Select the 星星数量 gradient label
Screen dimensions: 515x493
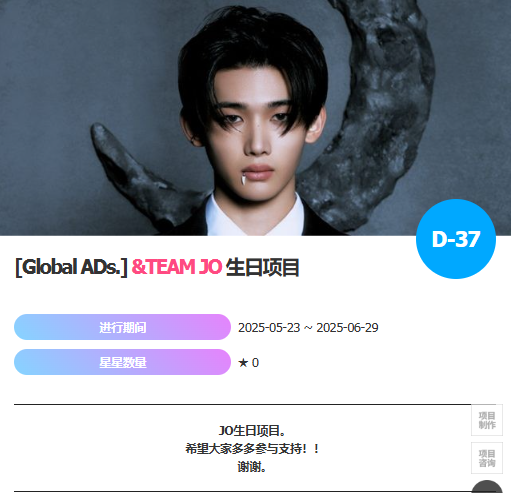coord(122,362)
